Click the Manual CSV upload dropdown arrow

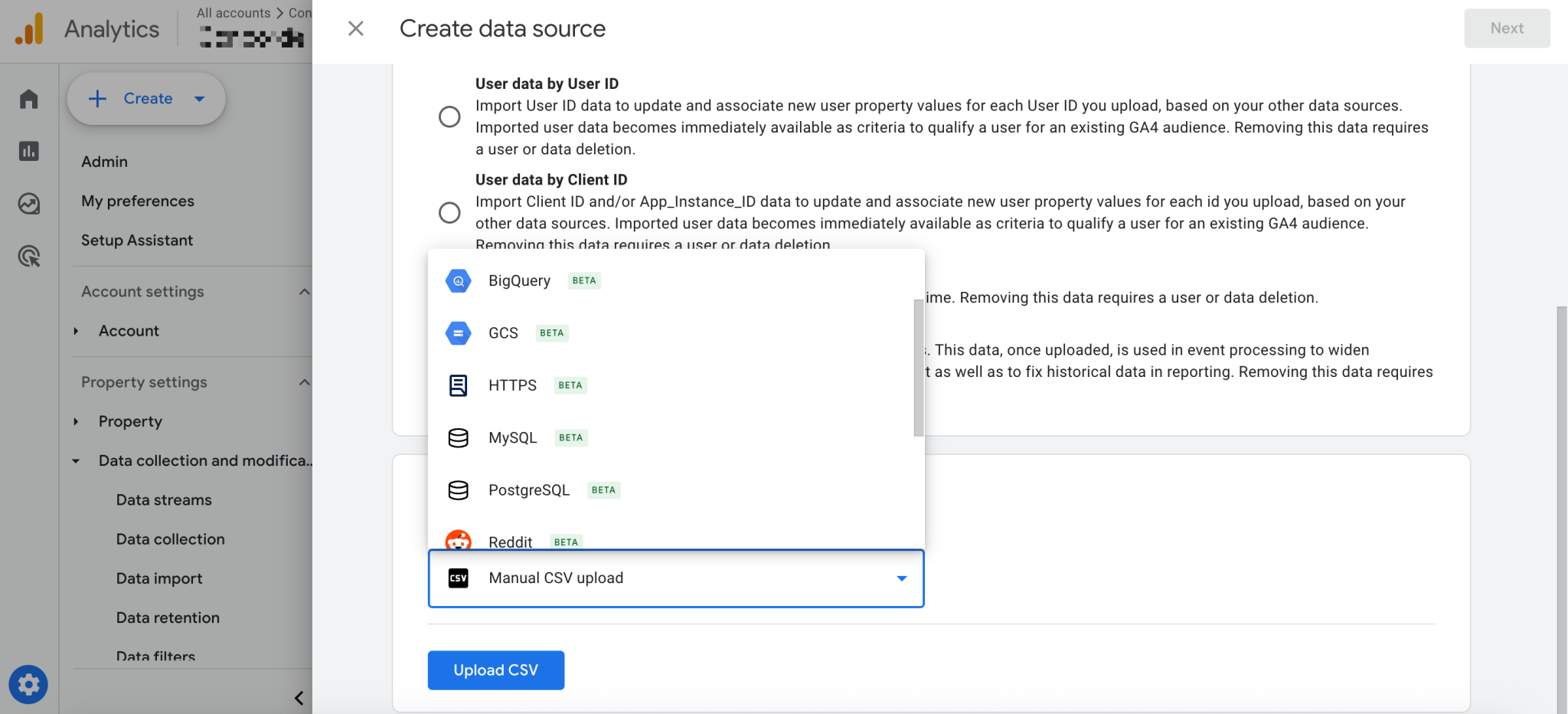pyautogui.click(x=902, y=578)
